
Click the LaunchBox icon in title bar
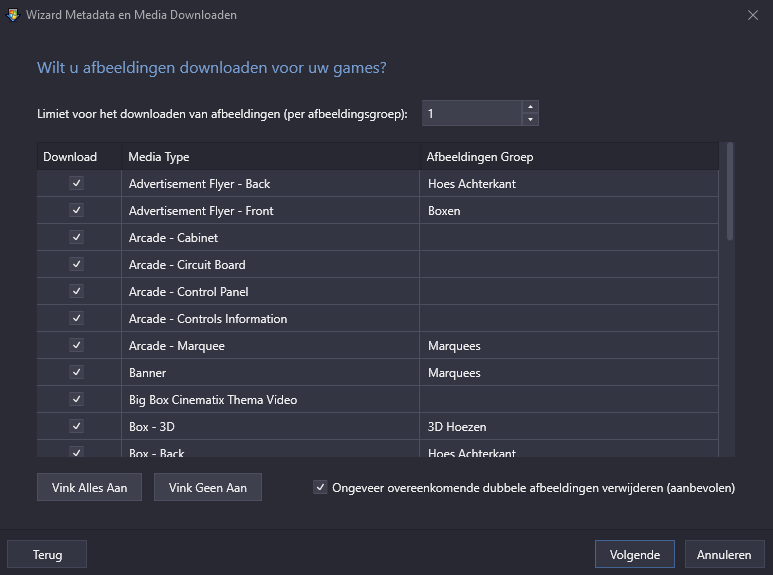tap(13, 15)
